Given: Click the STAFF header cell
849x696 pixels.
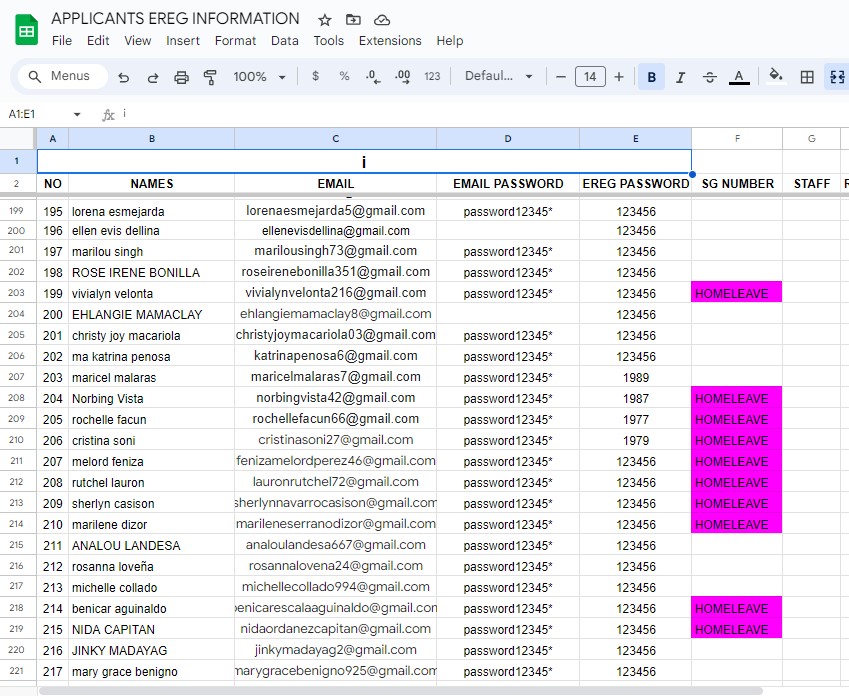Looking at the screenshot, I should 812,184.
